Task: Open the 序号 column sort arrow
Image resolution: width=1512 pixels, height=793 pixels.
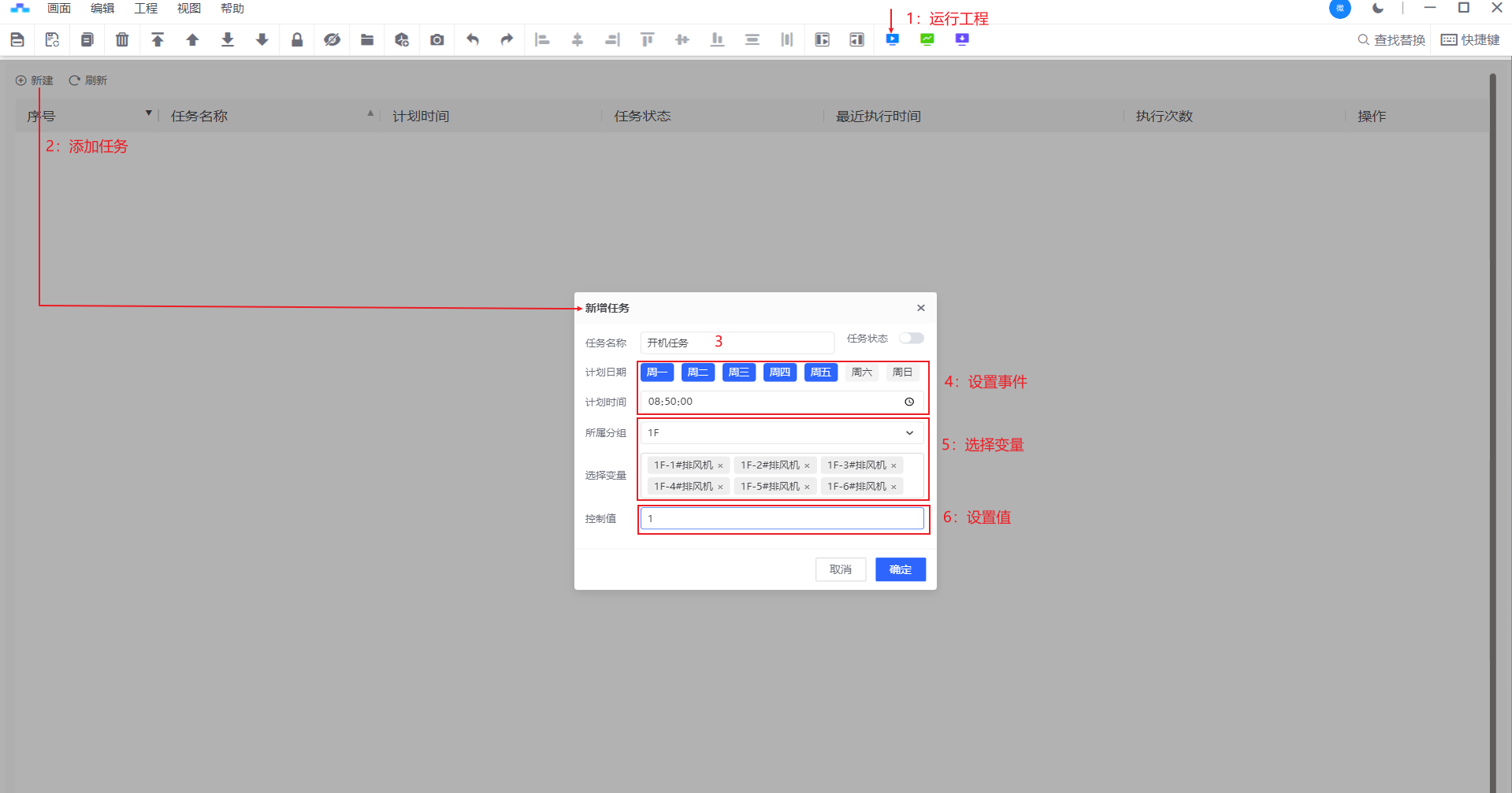Action: coord(148,114)
